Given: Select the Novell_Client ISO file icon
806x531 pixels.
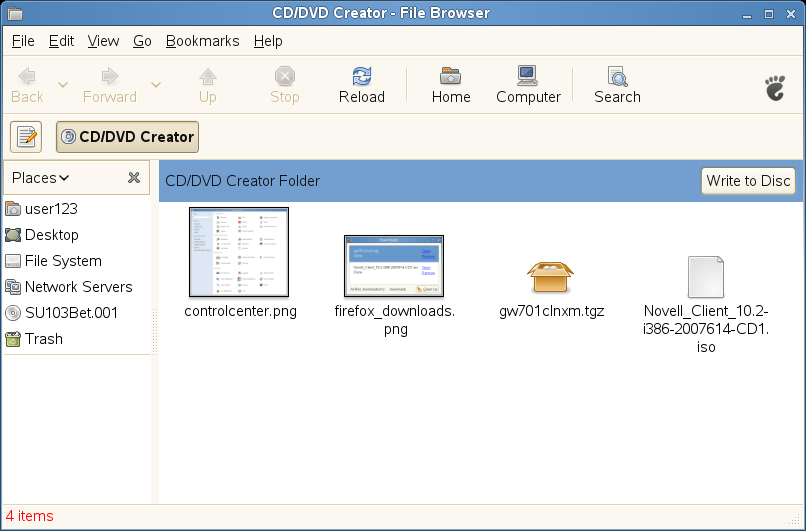Looking at the screenshot, I should 706,277.
